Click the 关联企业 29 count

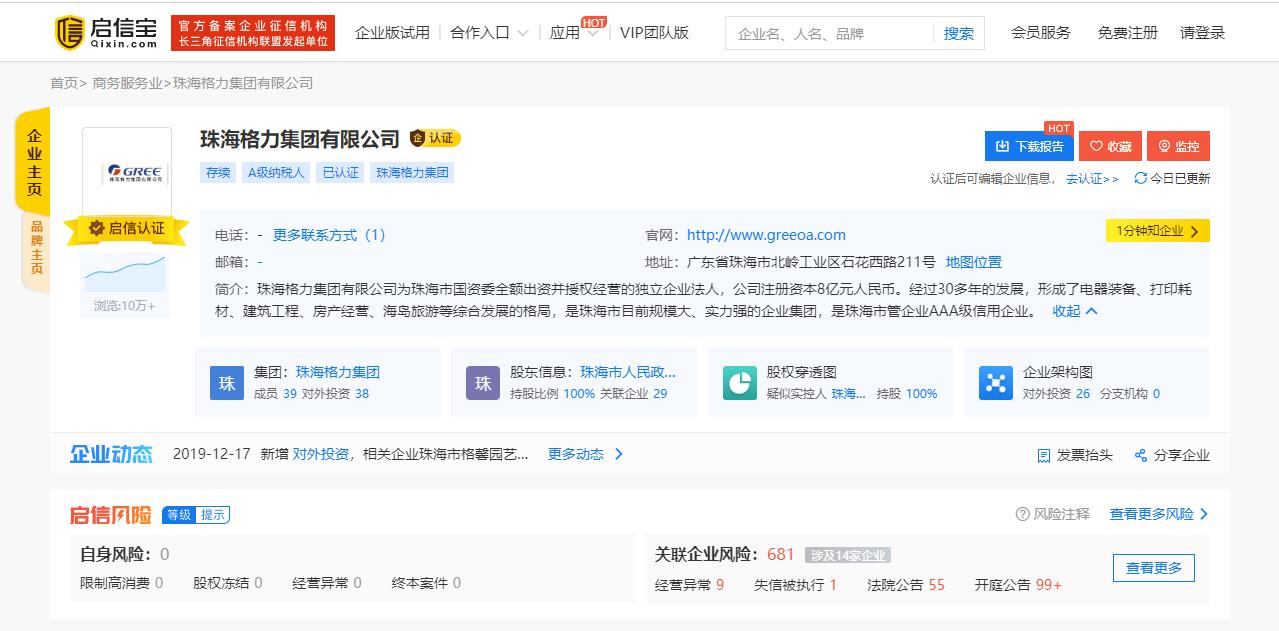point(660,394)
